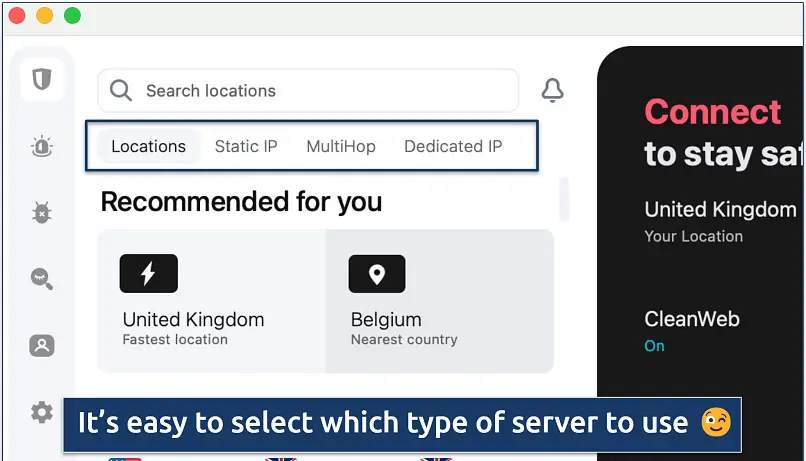Open Settings via the gear icon
Viewport: 806px width, 461px height.
coord(42,411)
